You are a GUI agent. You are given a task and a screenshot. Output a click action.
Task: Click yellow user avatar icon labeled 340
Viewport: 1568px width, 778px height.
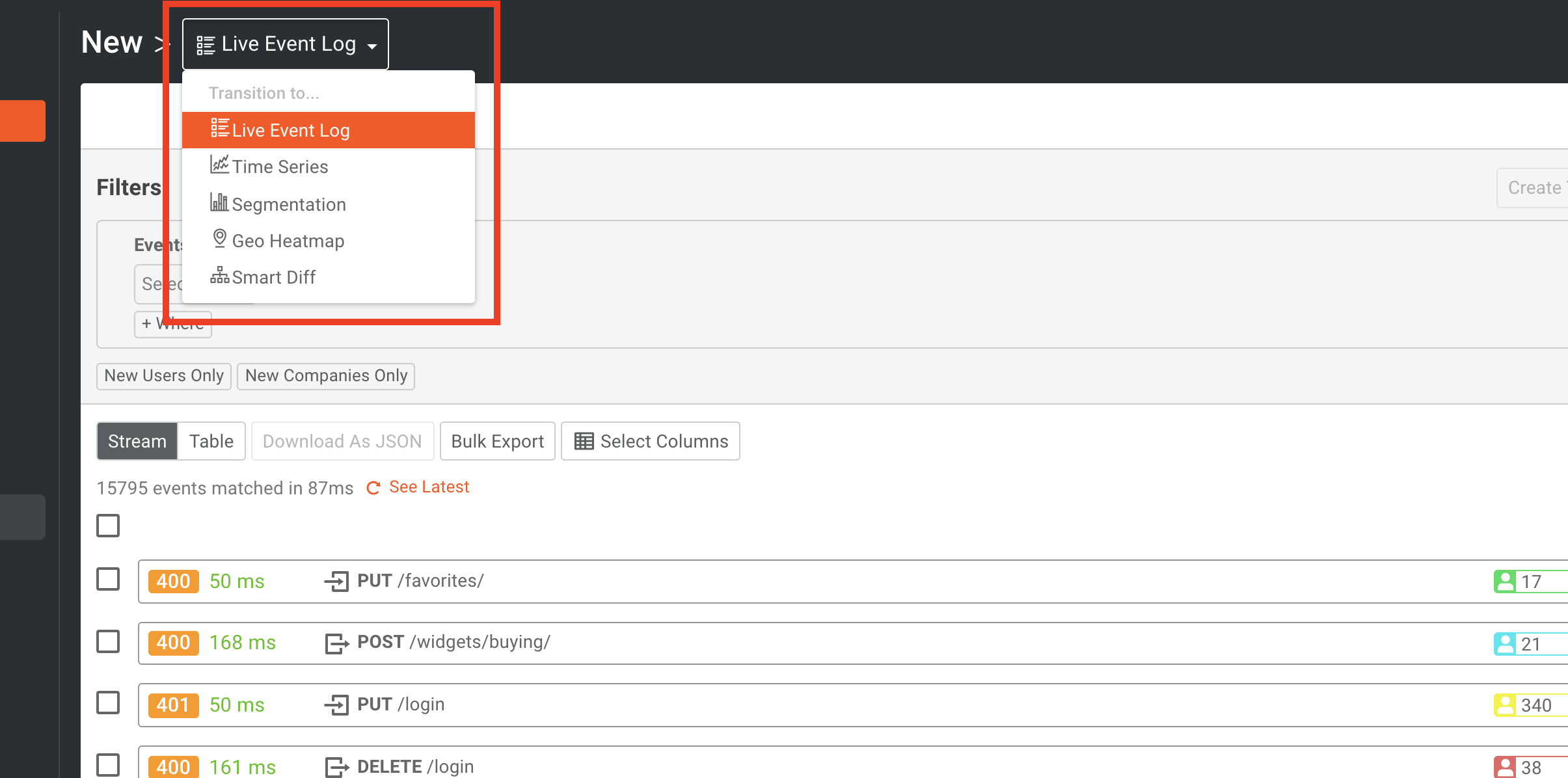[x=1504, y=705]
